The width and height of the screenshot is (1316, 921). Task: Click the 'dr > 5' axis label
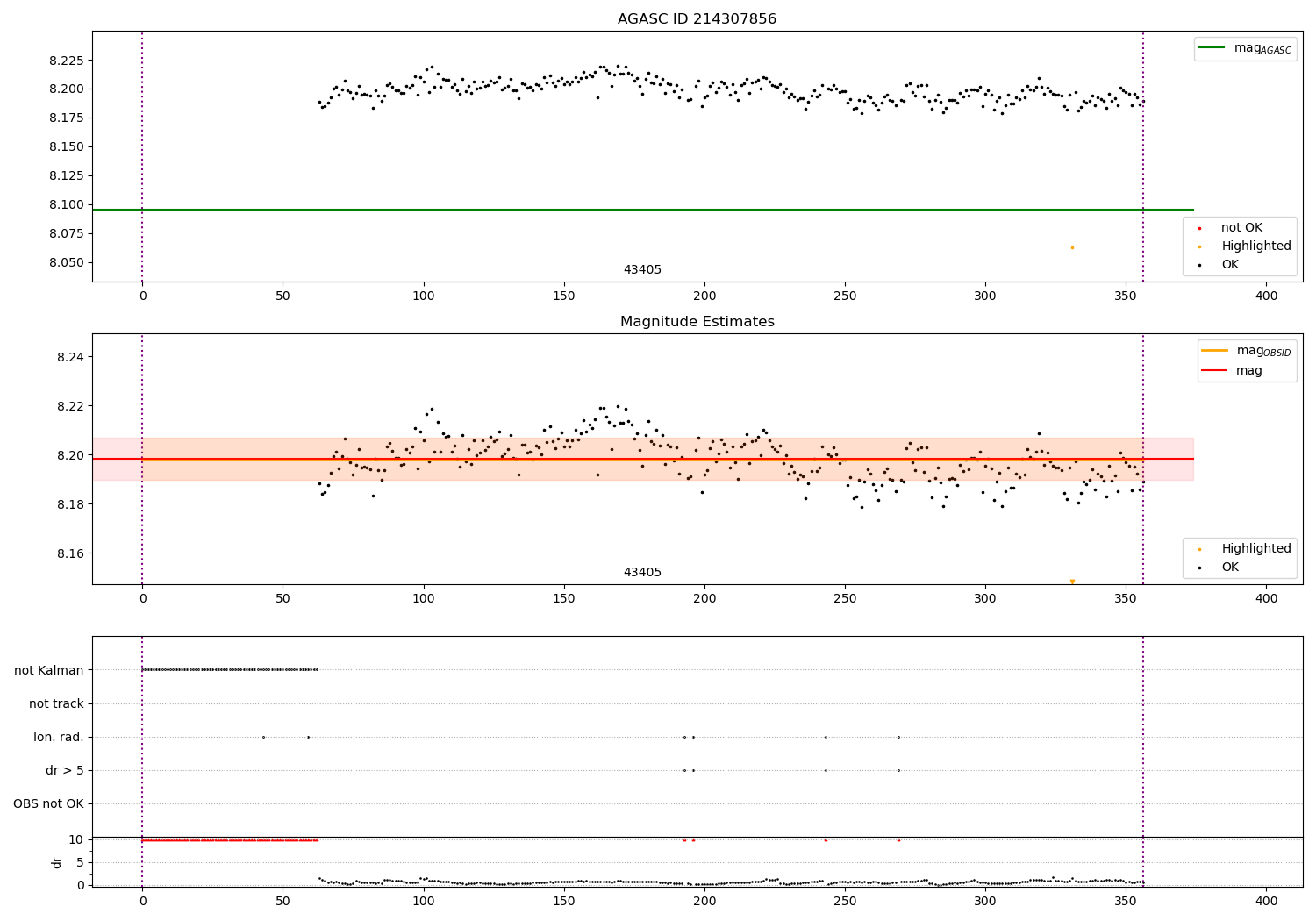click(x=65, y=770)
